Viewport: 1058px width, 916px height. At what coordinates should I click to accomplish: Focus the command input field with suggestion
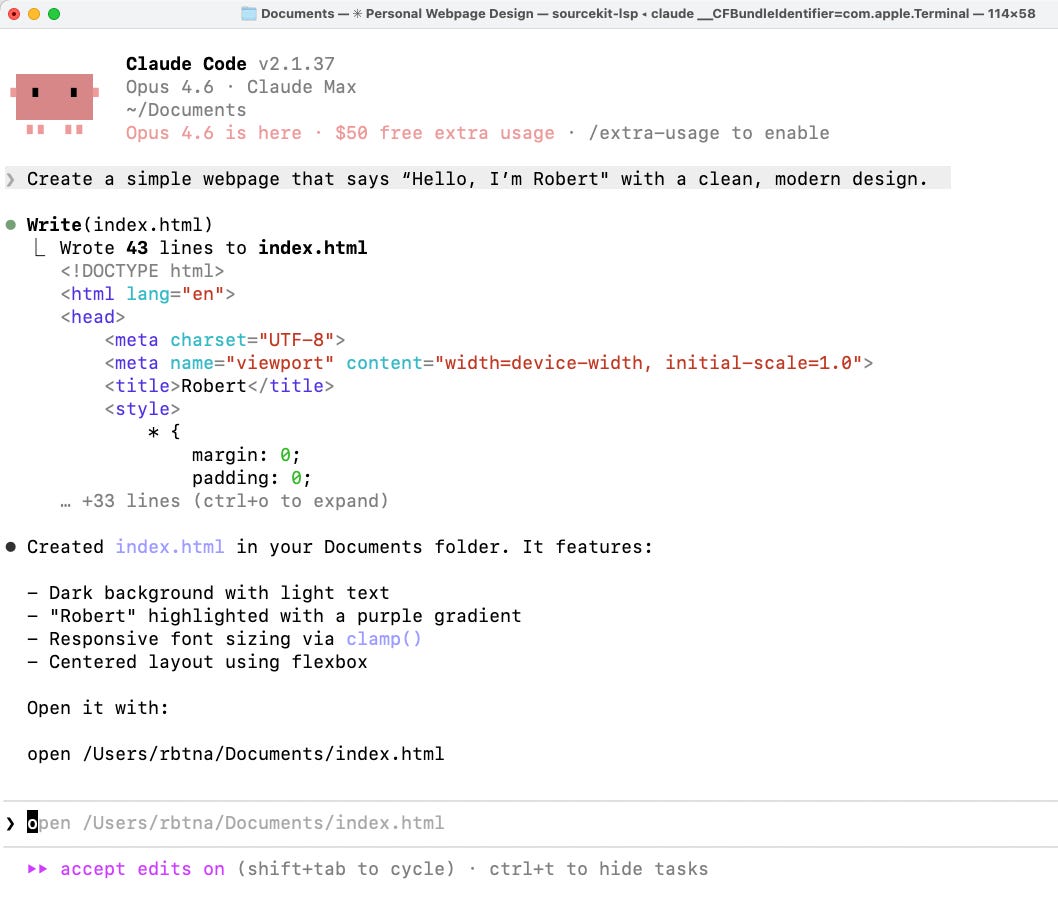coord(529,824)
